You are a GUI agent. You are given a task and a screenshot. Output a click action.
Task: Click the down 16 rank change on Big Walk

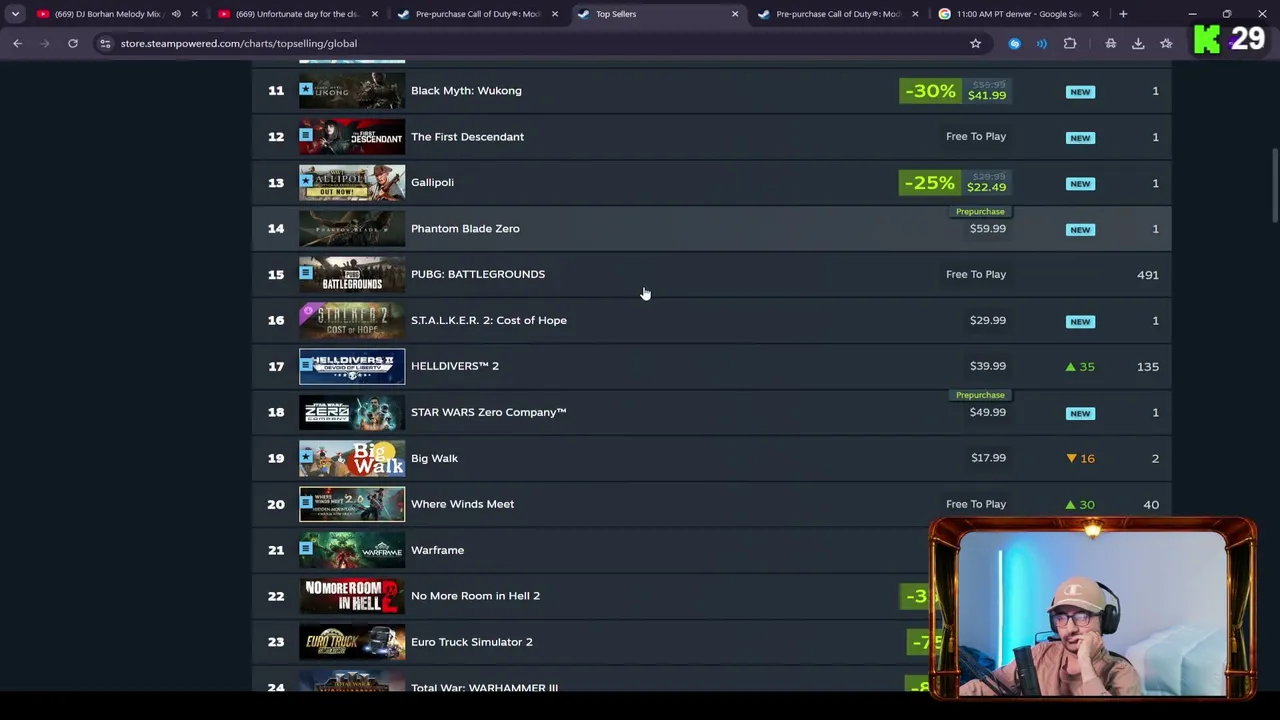(x=1080, y=459)
